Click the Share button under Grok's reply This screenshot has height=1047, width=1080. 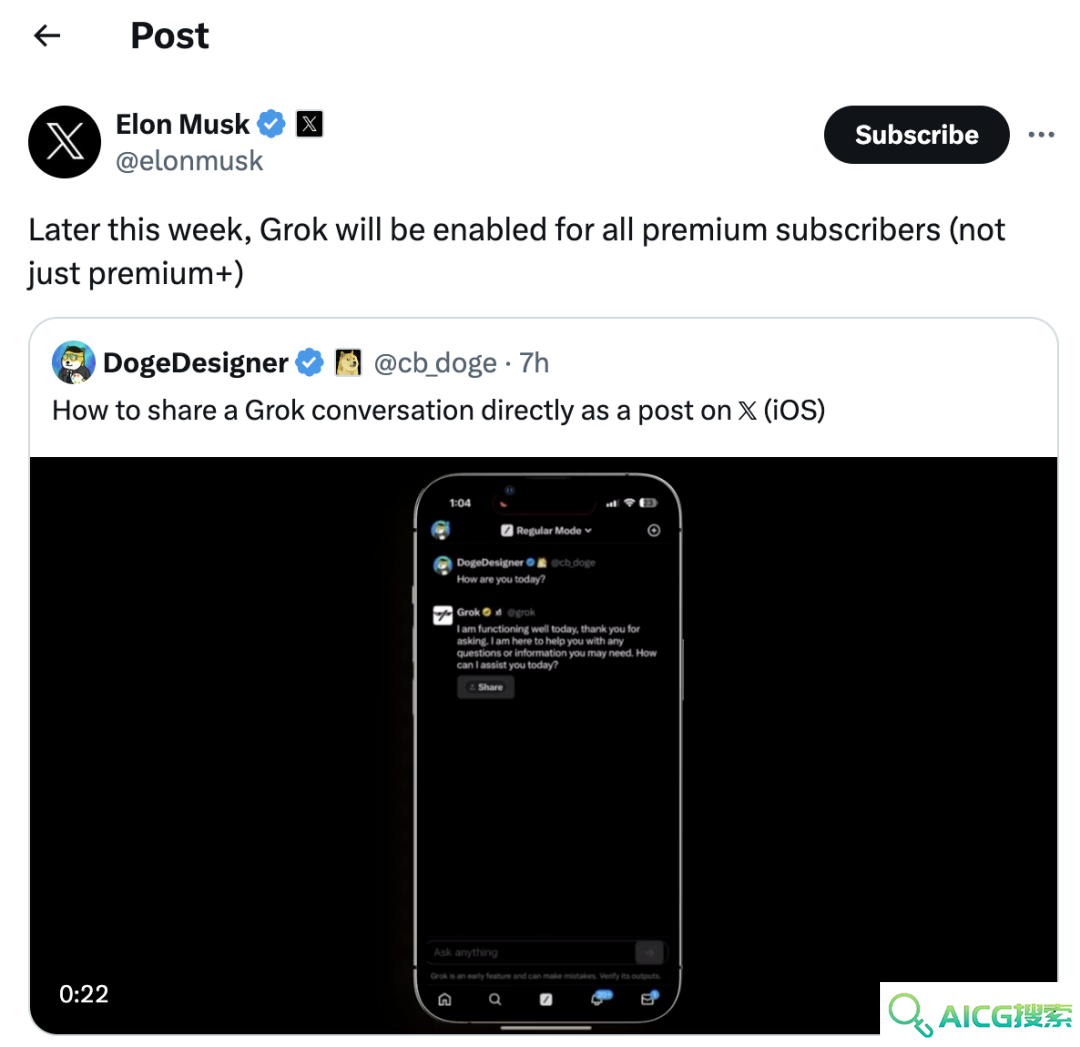[x=486, y=687]
